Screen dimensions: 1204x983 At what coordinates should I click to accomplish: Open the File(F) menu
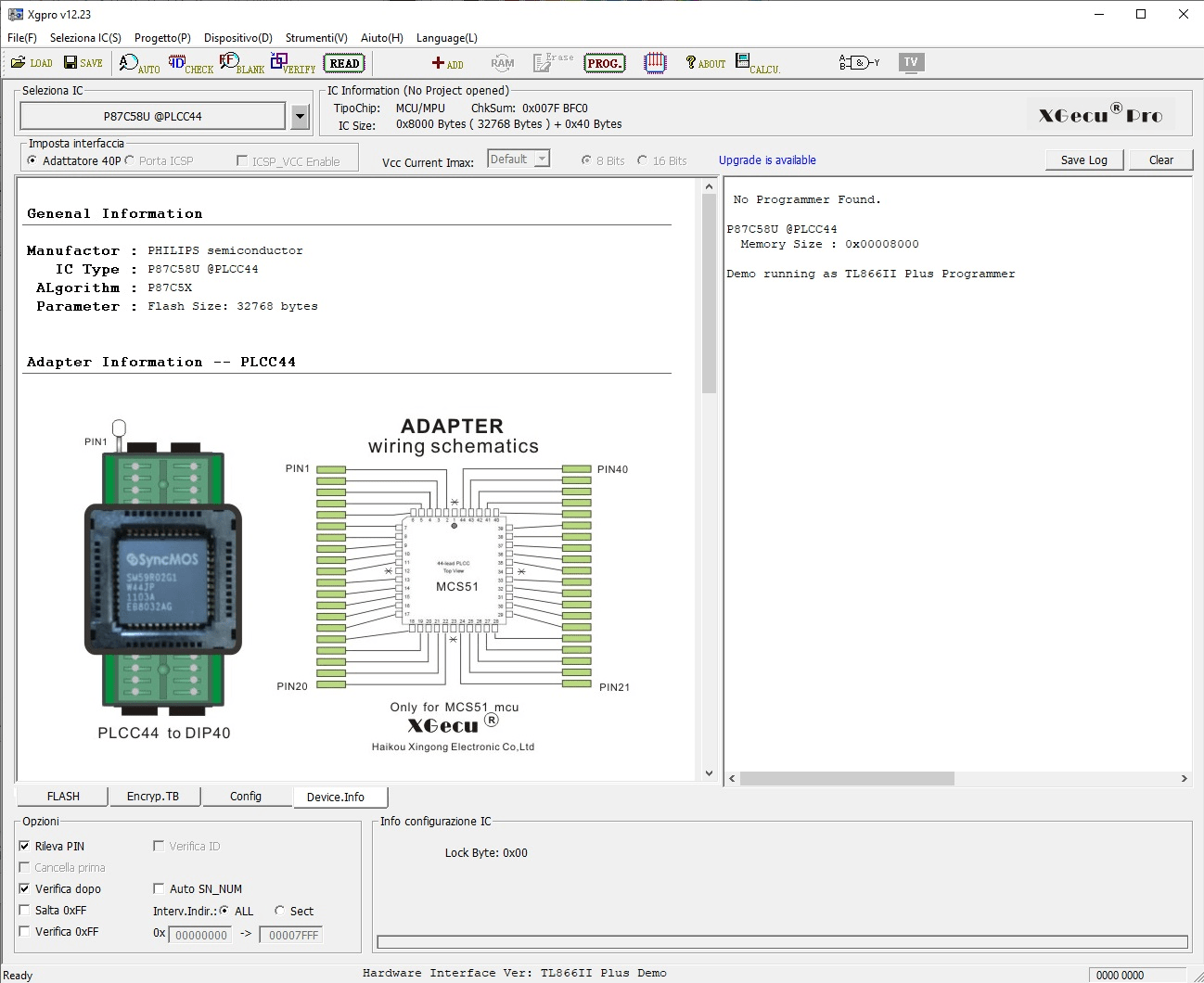coord(22,38)
